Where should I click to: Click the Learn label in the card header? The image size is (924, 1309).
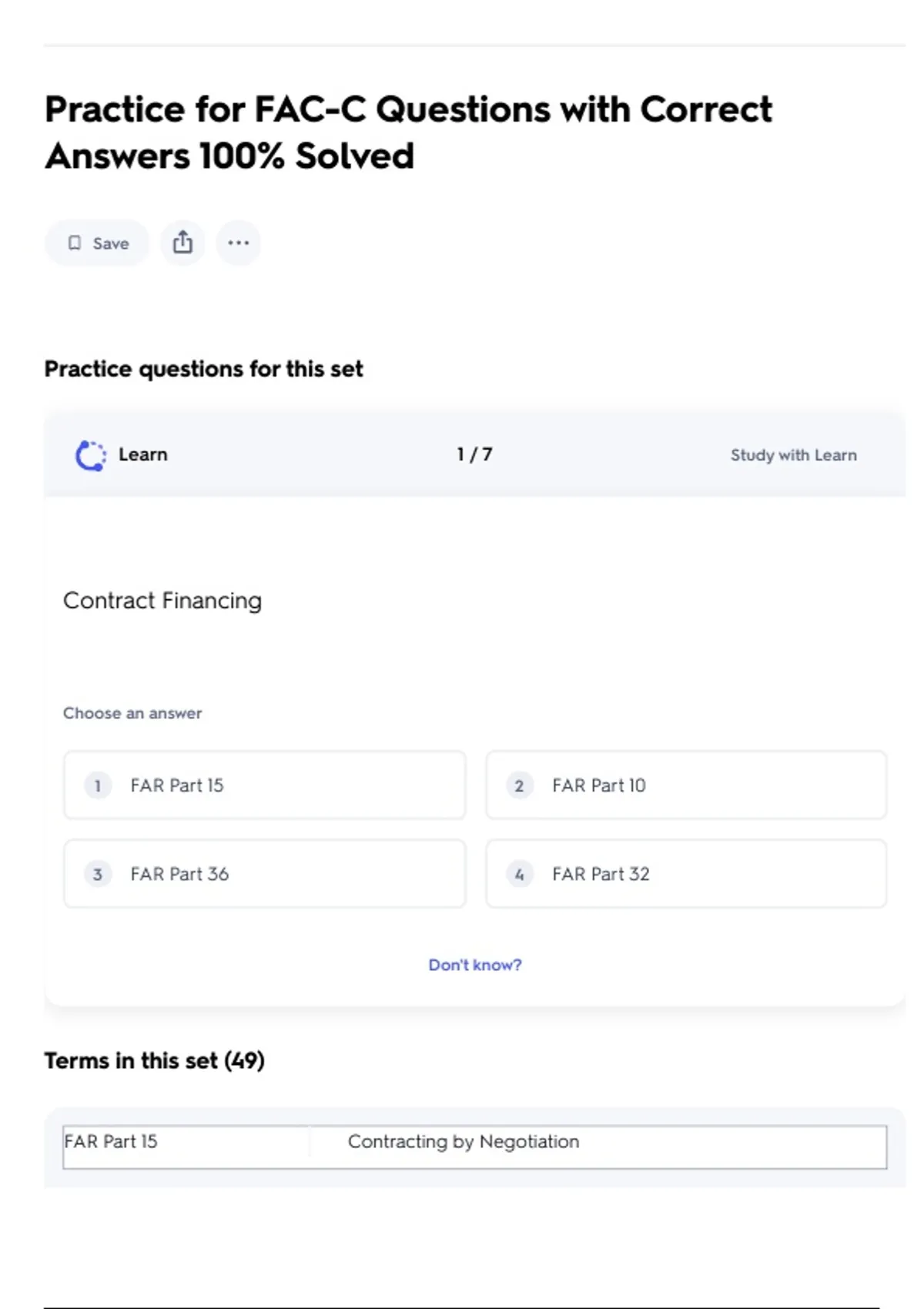pos(142,455)
